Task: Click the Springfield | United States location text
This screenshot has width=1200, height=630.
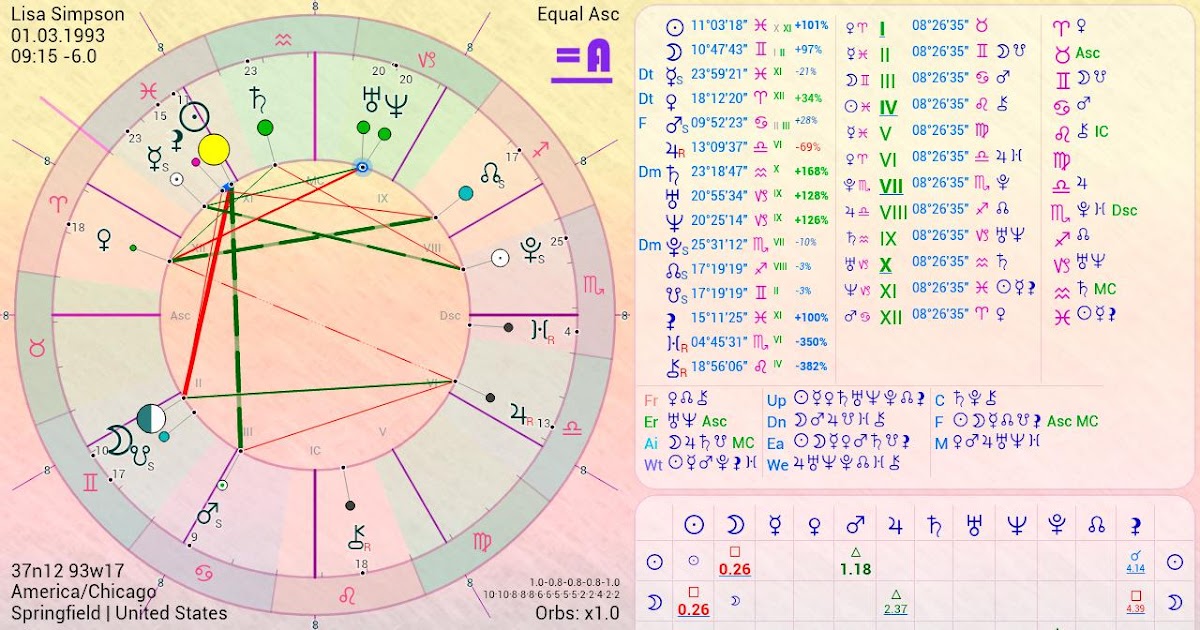Action: tap(119, 613)
